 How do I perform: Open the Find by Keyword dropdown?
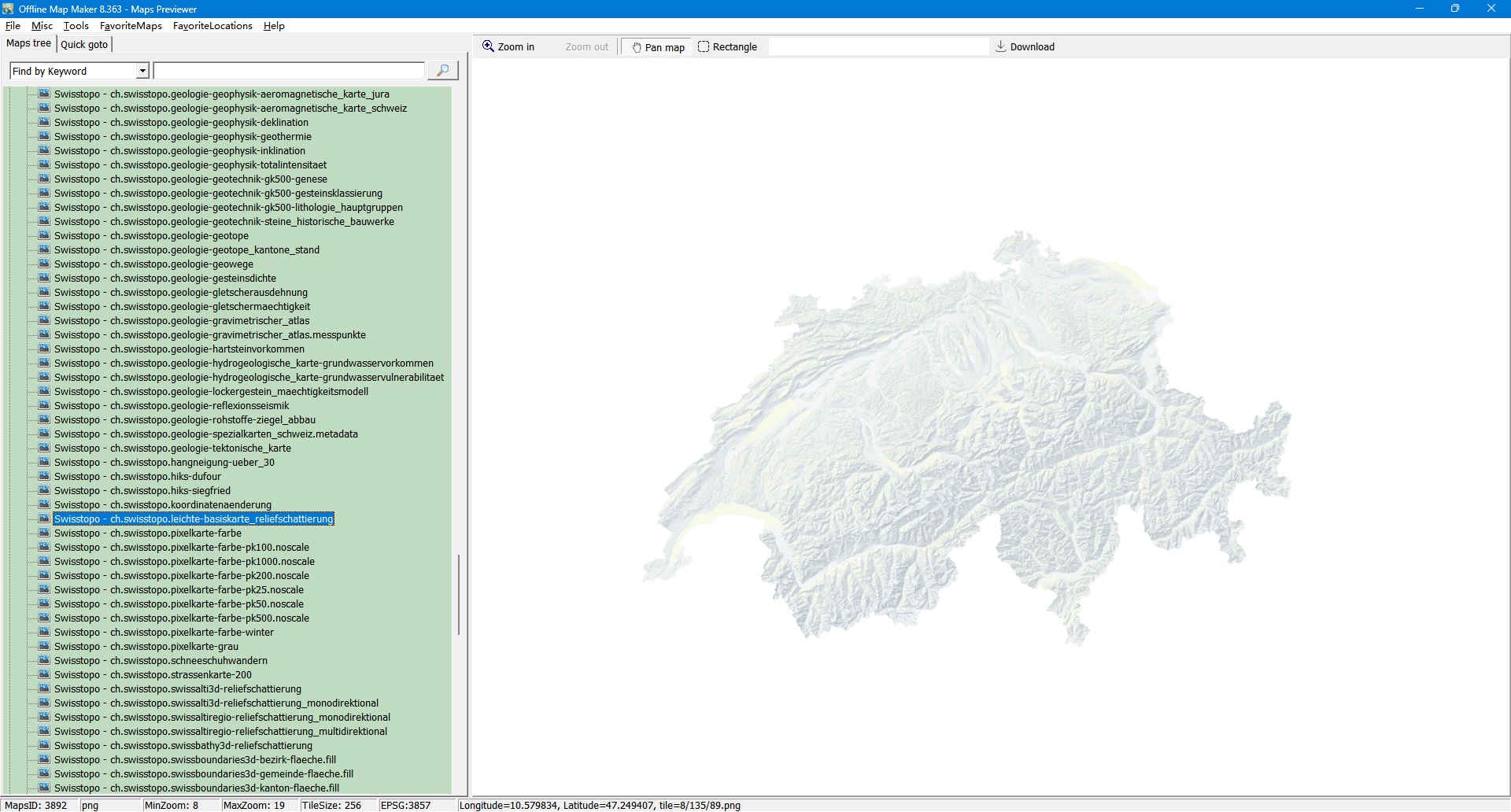click(142, 71)
